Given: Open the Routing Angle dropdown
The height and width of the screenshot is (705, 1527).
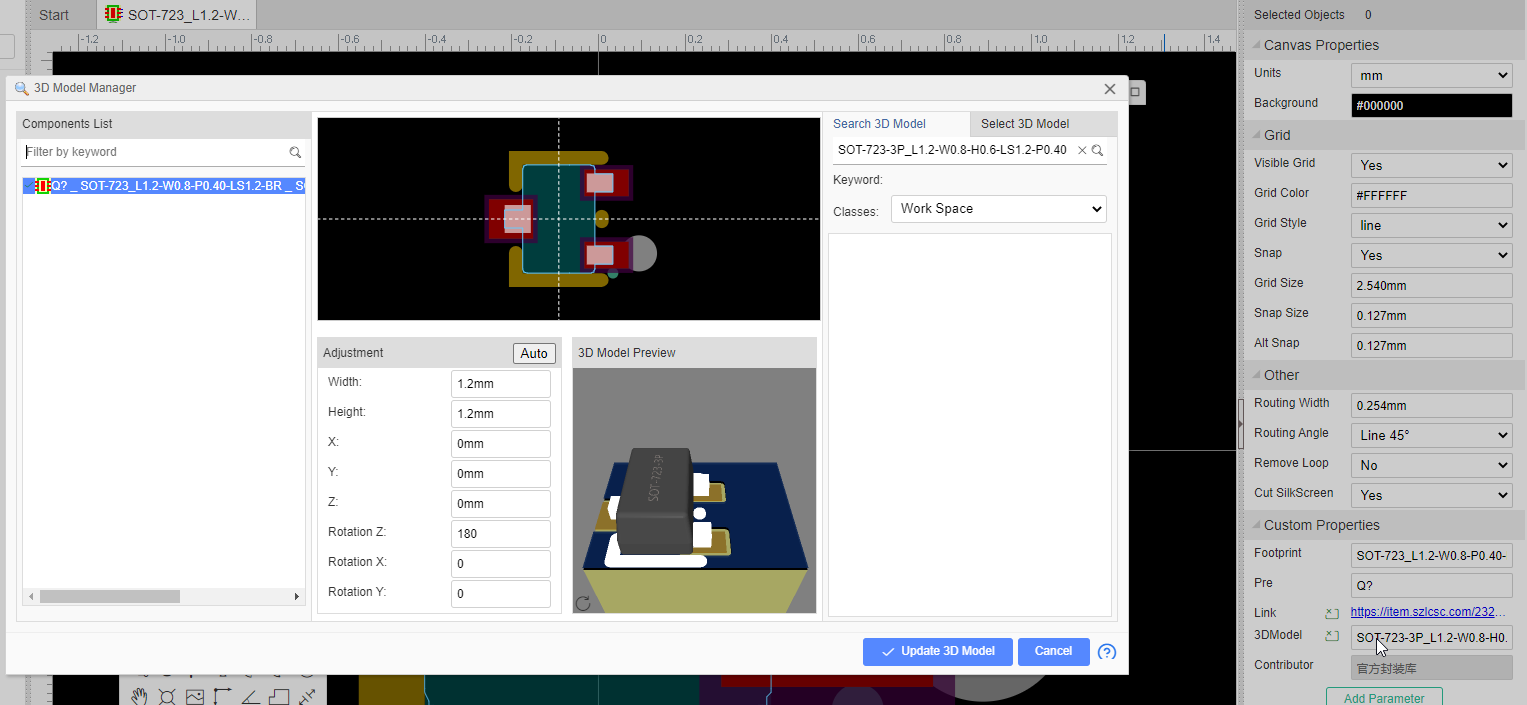Looking at the screenshot, I should coord(1431,435).
